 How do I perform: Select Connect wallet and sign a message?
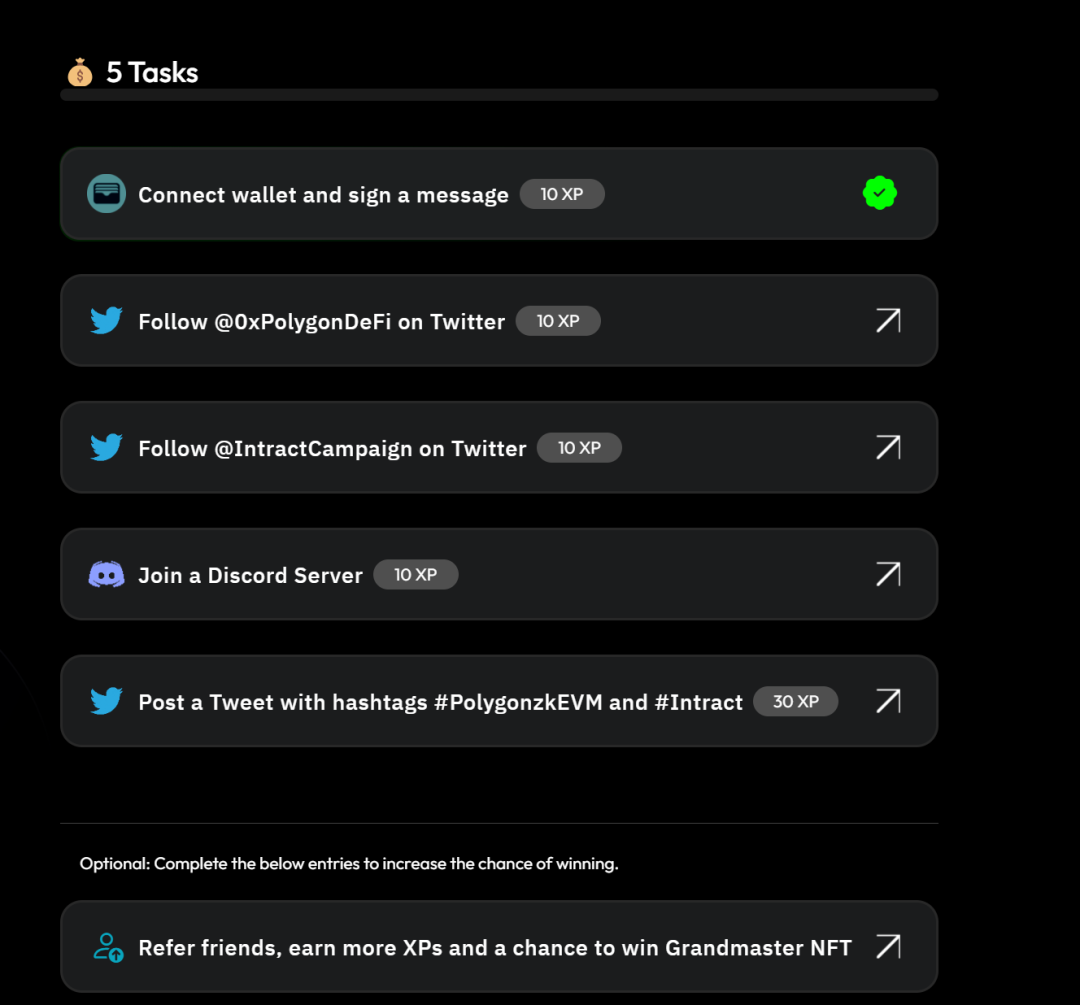point(323,195)
